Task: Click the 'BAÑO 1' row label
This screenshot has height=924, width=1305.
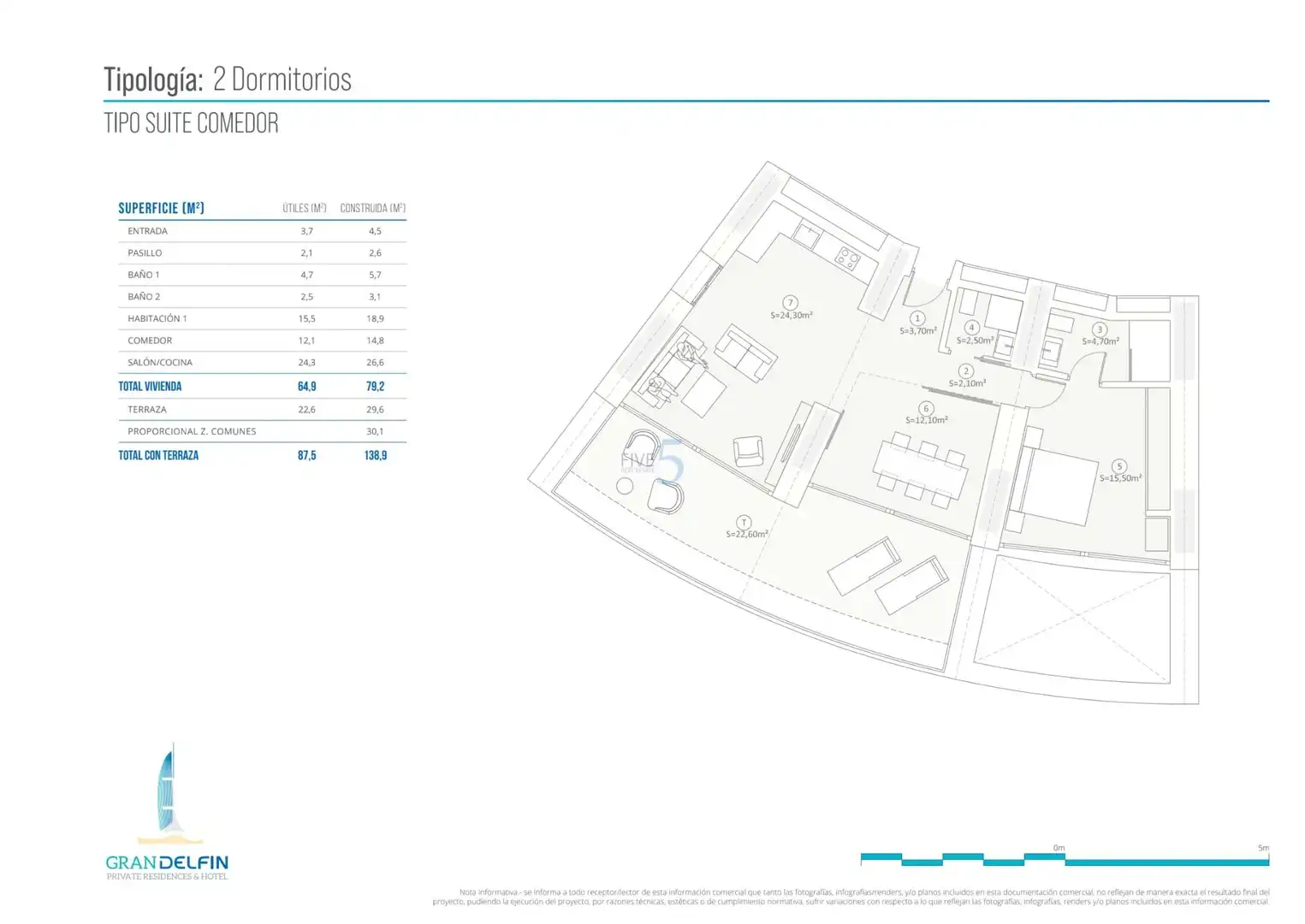Action: pyautogui.click(x=144, y=275)
